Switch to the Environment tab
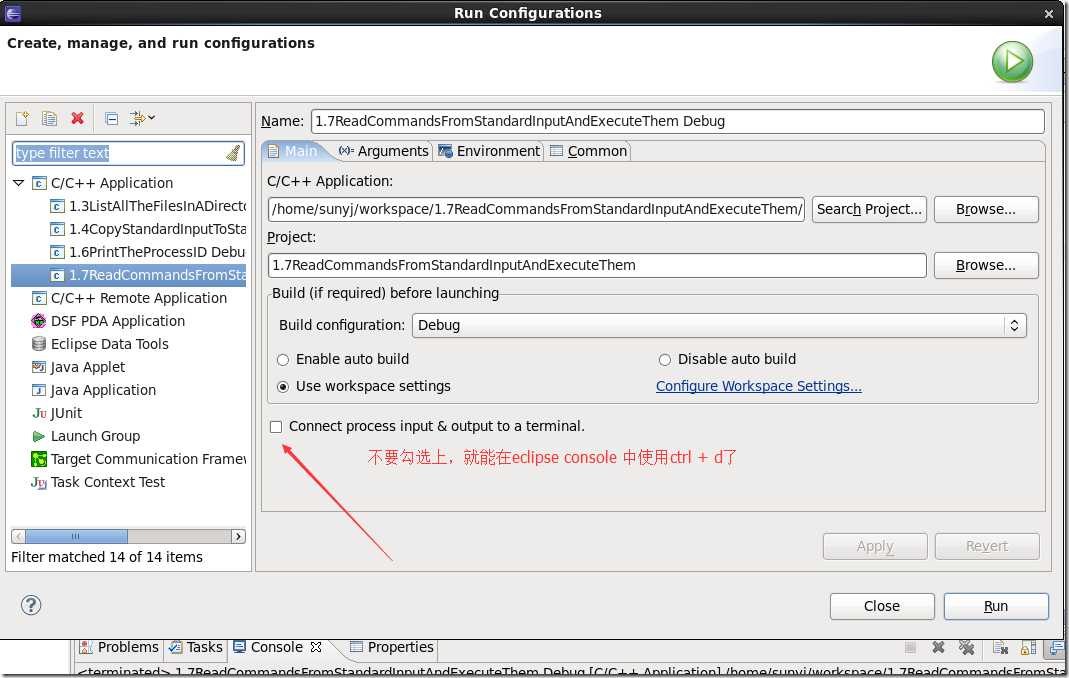The image size is (1069, 678). coord(489,151)
